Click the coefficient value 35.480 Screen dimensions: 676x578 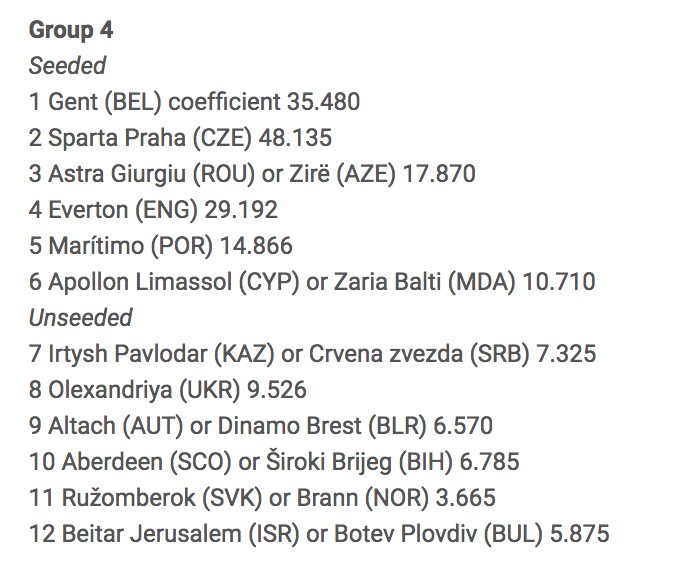323,102
